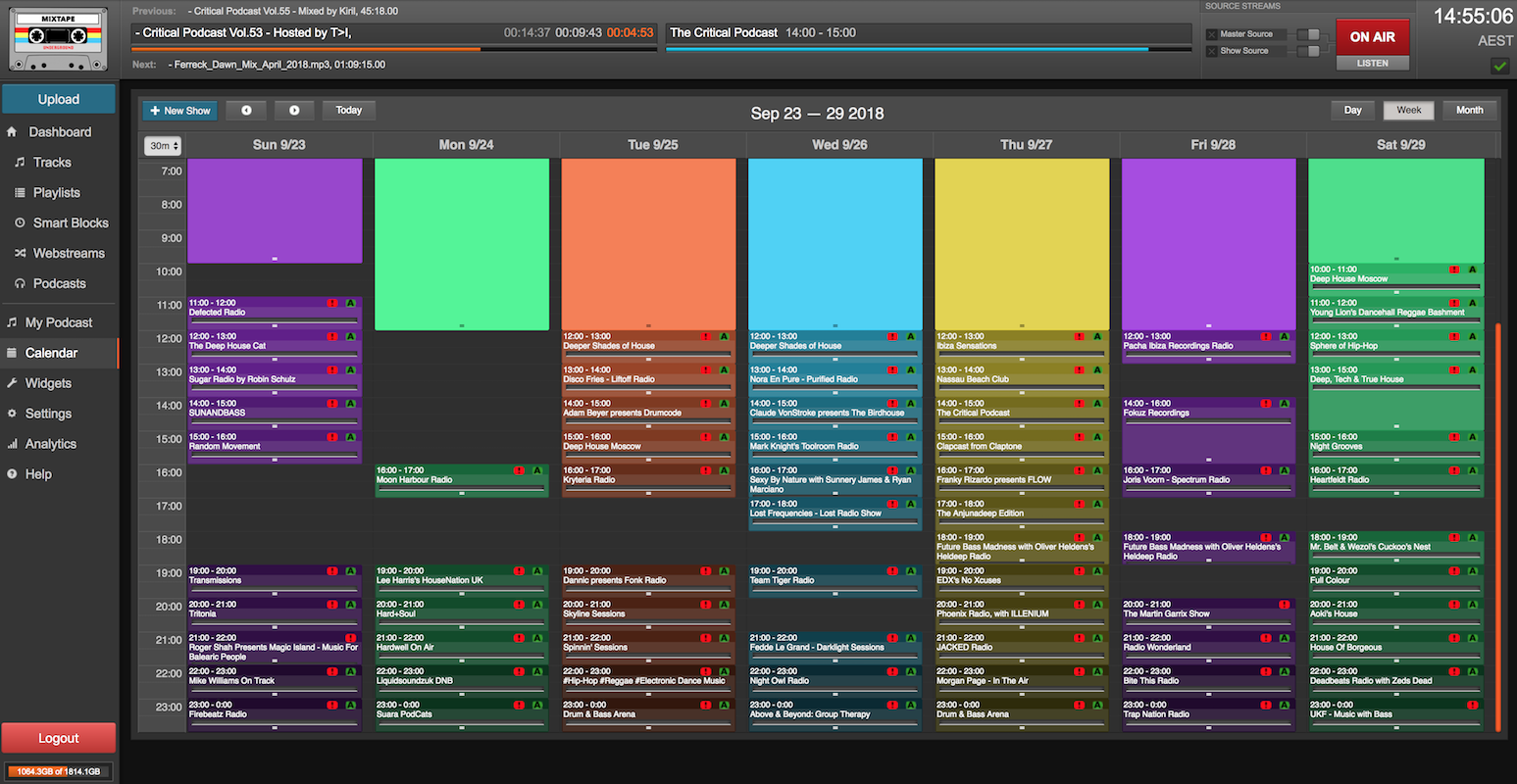Click the disk usage bar 1064.3GB of 1814.1GB

(x=59, y=771)
